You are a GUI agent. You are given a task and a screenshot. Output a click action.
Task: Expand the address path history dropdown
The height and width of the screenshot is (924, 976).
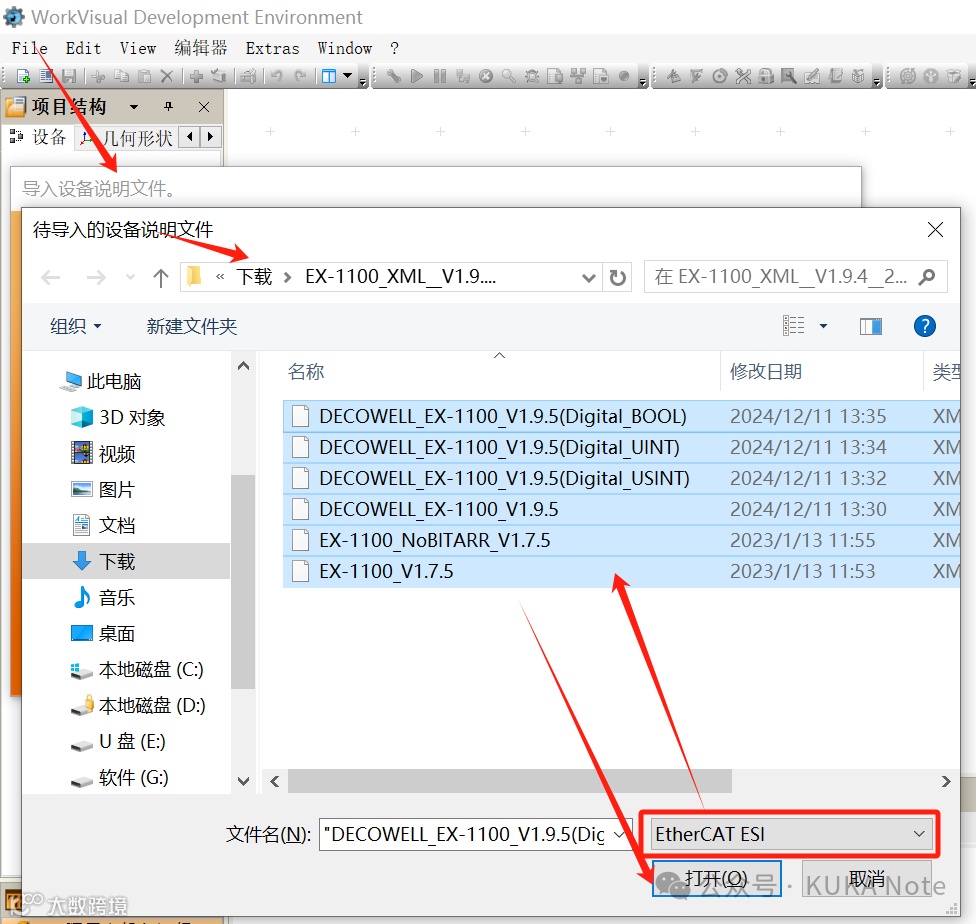click(x=588, y=277)
